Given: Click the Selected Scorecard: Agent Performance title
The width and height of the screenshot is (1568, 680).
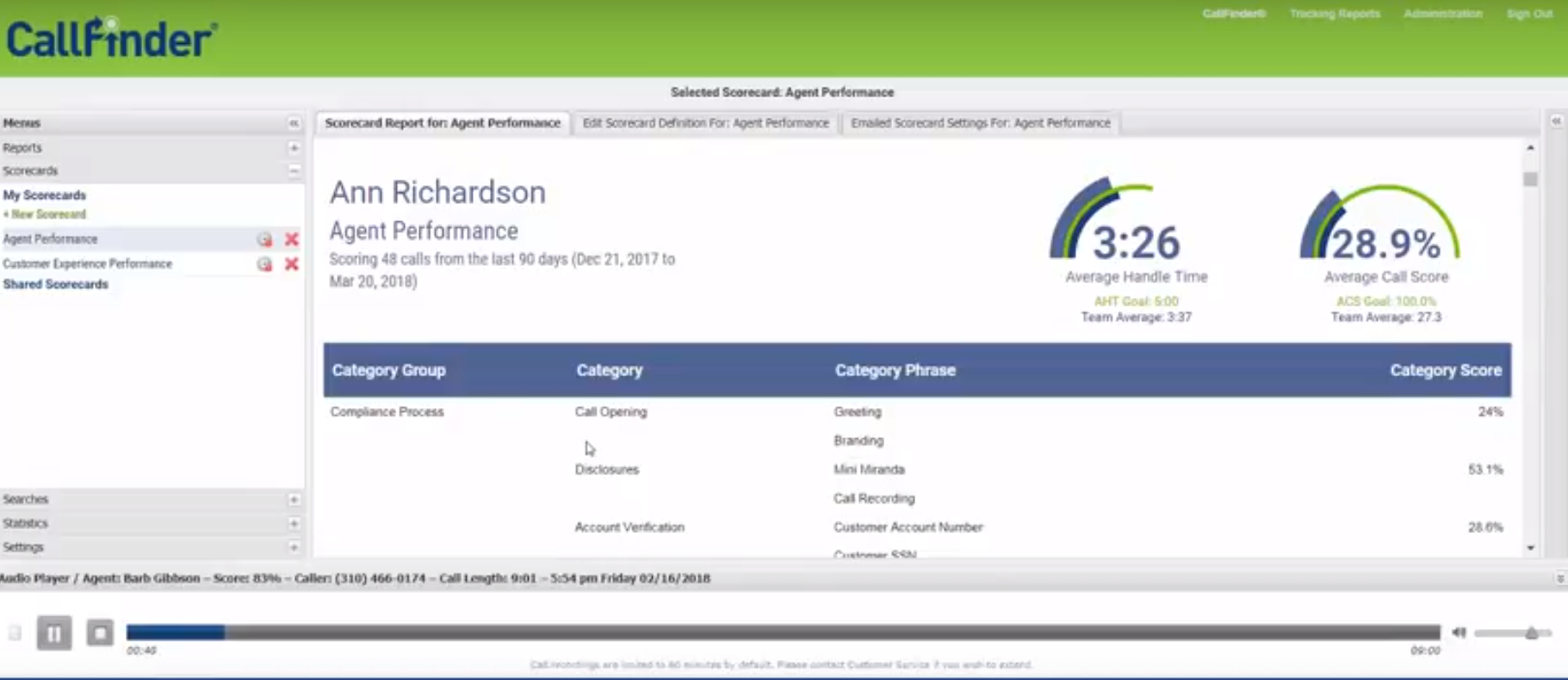Looking at the screenshot, I should click(x=783, y=92).
